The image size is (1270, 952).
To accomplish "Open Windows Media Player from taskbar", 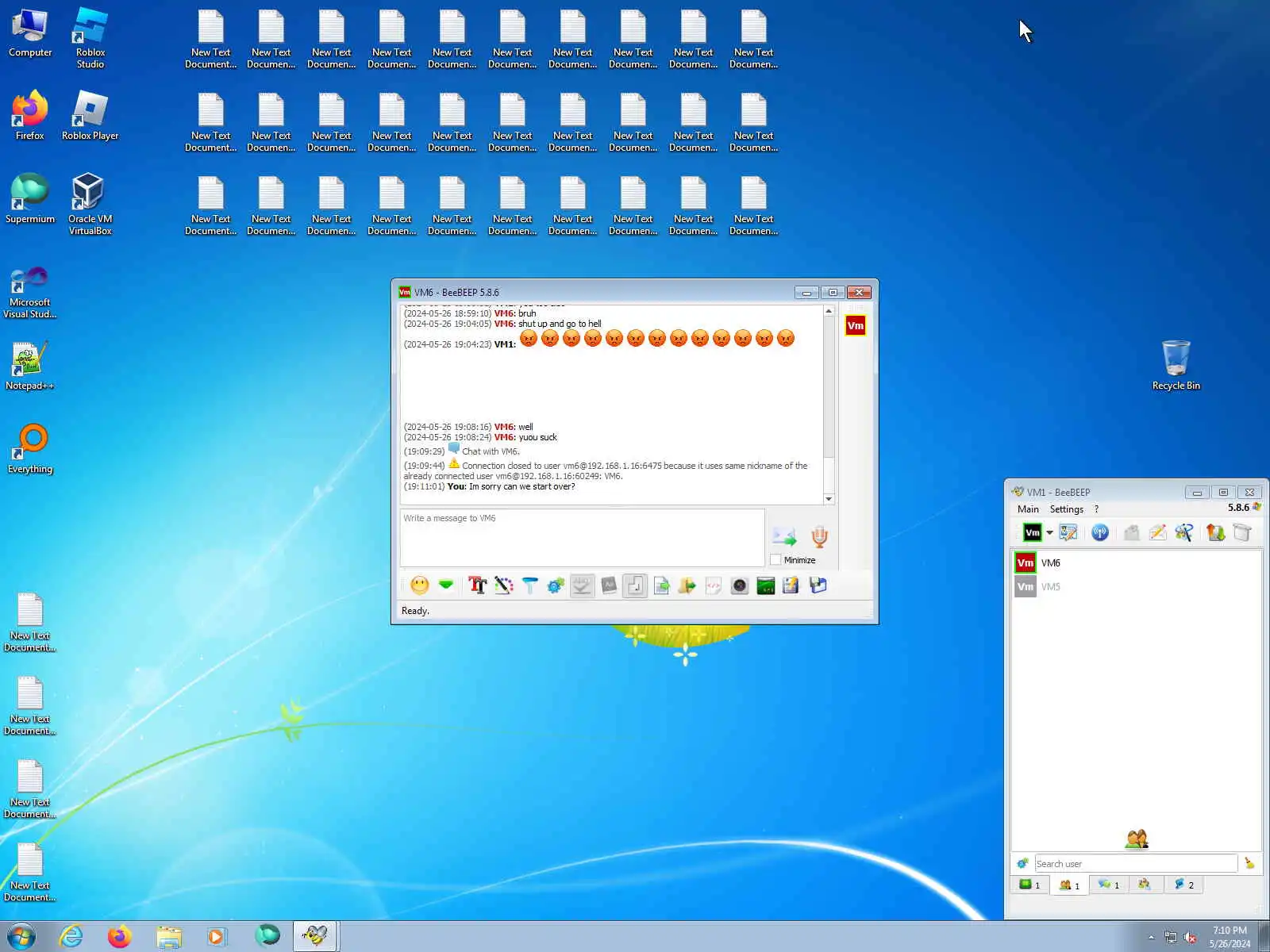I will [217, 937].
